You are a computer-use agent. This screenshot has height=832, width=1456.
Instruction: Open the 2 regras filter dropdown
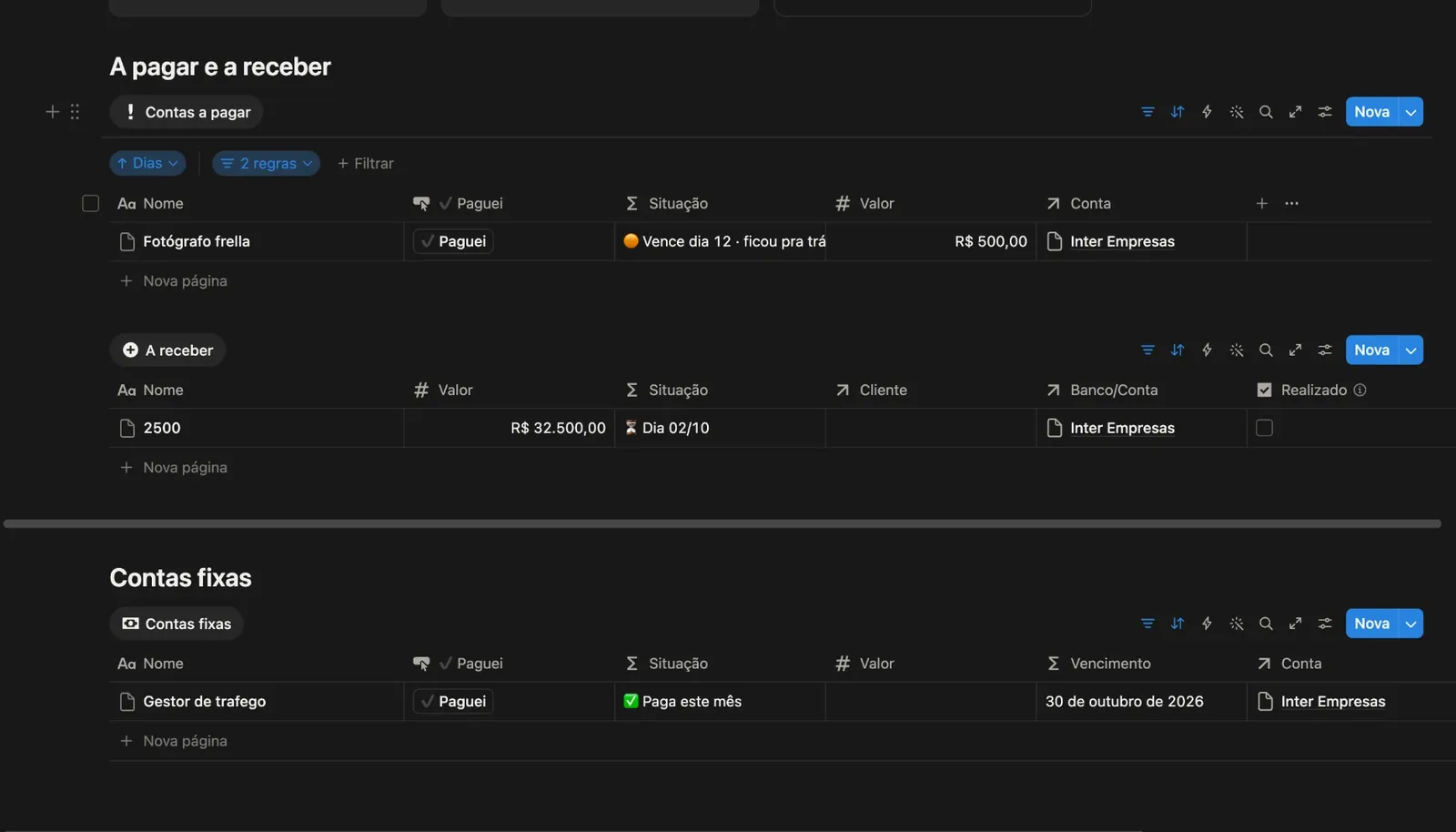click(267, 163)
